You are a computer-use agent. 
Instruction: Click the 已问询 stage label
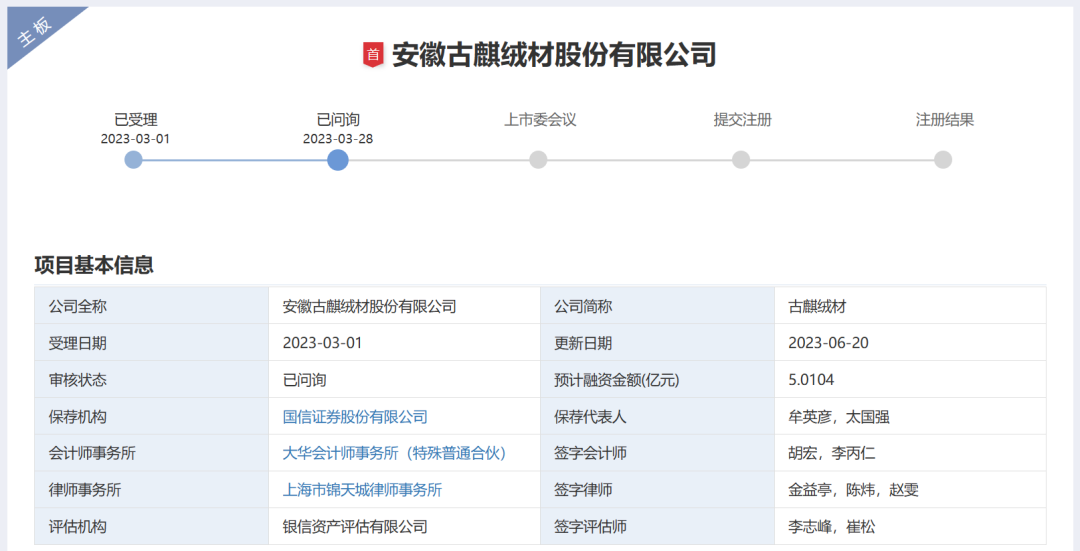click(338, 120)
